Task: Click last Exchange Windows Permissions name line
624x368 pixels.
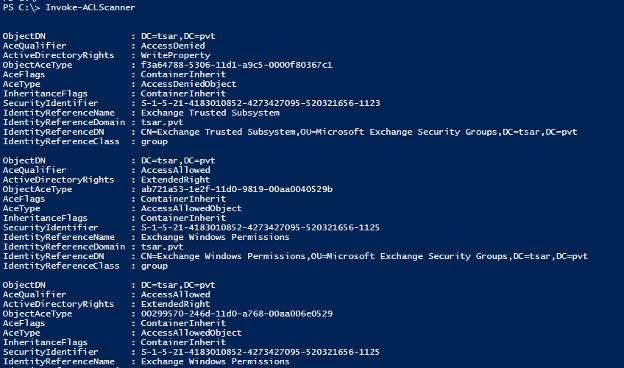Action: pyautogui.click(x=215, y=361)
